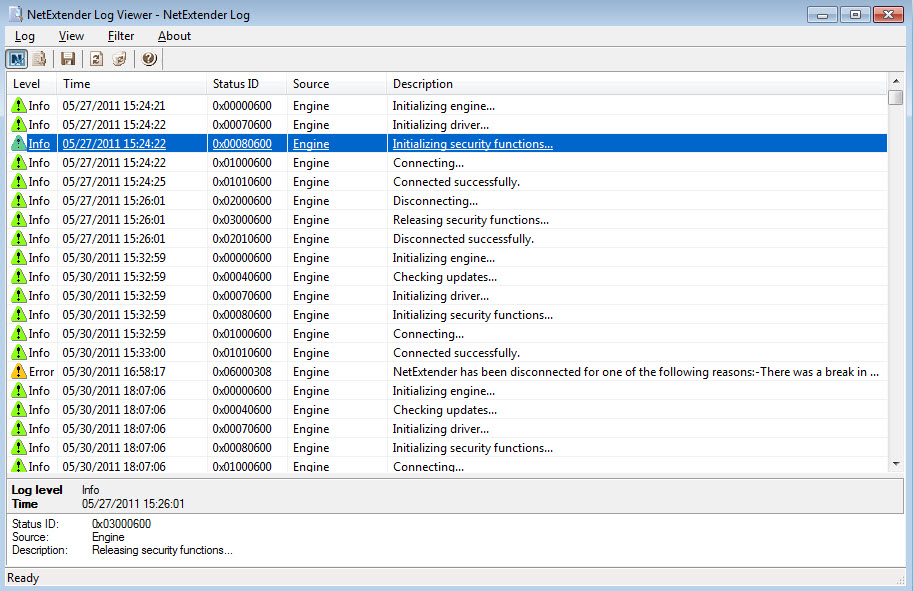Select the time cell 05/27/2011 15:24:25

tap(114, 182)
